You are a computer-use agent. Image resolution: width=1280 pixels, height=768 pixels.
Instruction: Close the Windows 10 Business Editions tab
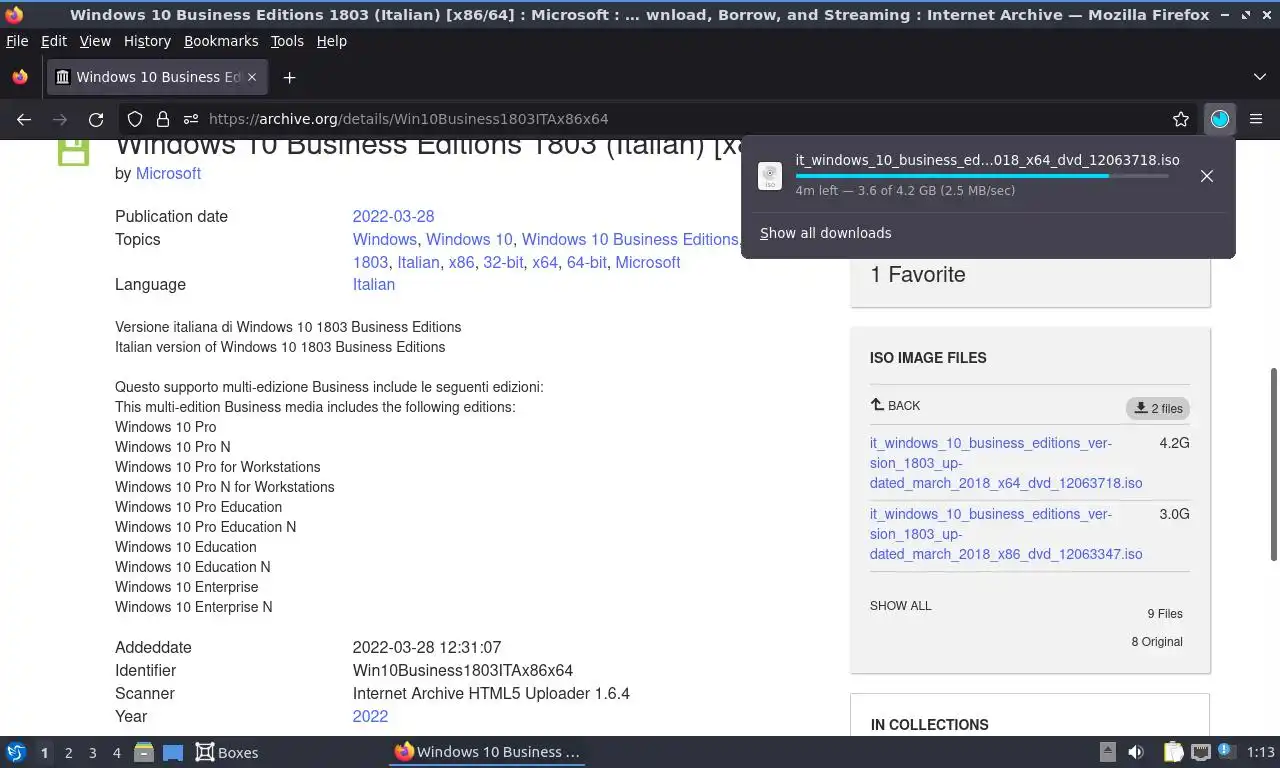pyautogui.click(x=252, y=77)
